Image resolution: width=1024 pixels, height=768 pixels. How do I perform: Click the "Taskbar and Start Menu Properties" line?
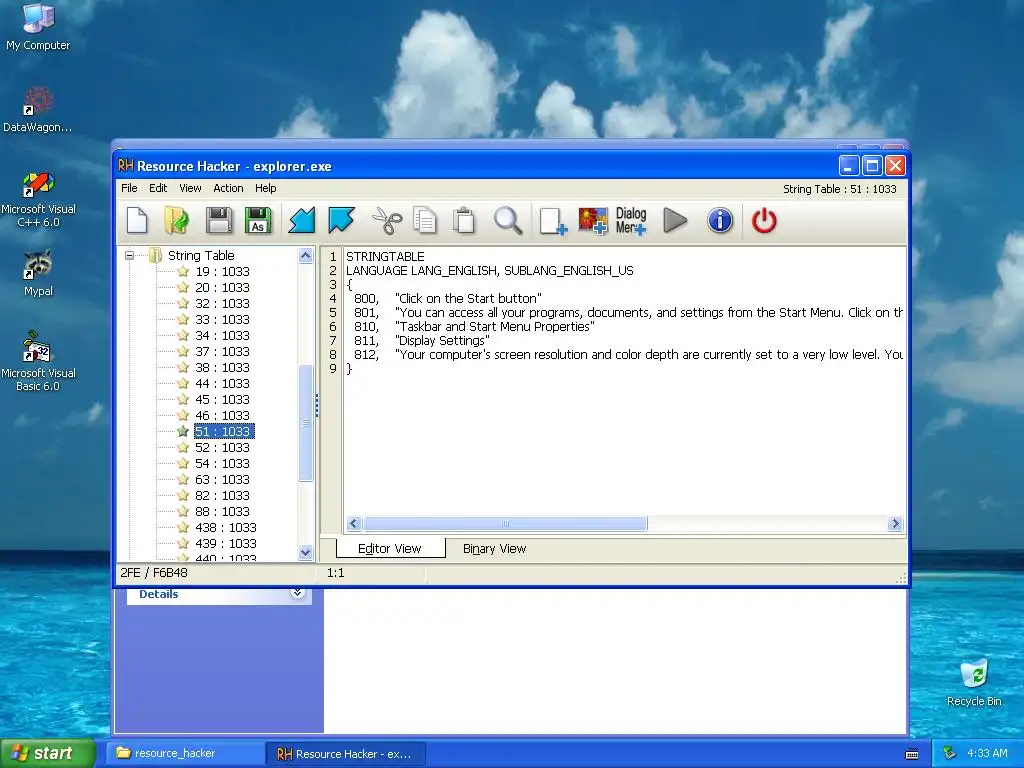494,327
